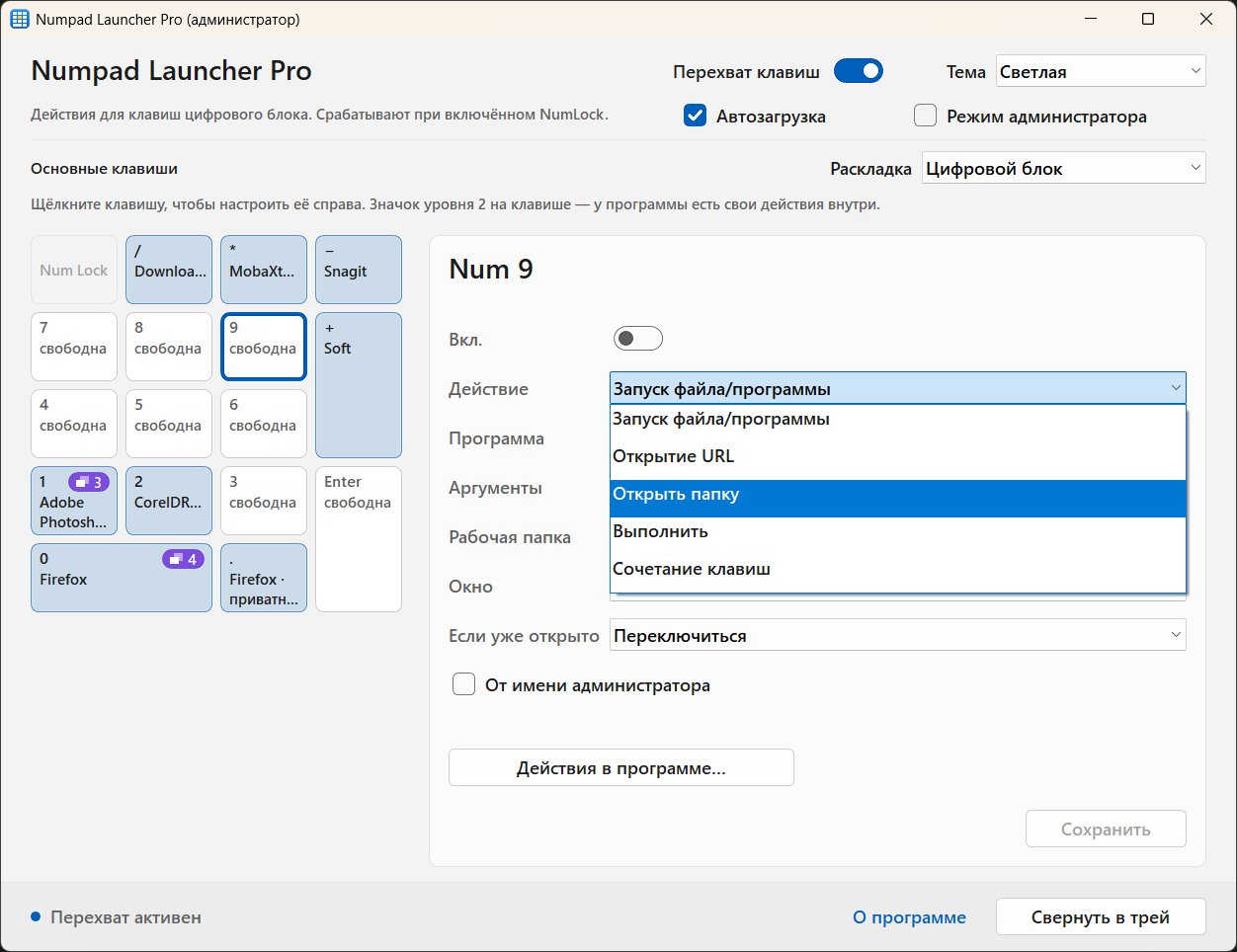Enable the Режим администратора checkbox
1237x952 pixels.
tap(925, 116)
